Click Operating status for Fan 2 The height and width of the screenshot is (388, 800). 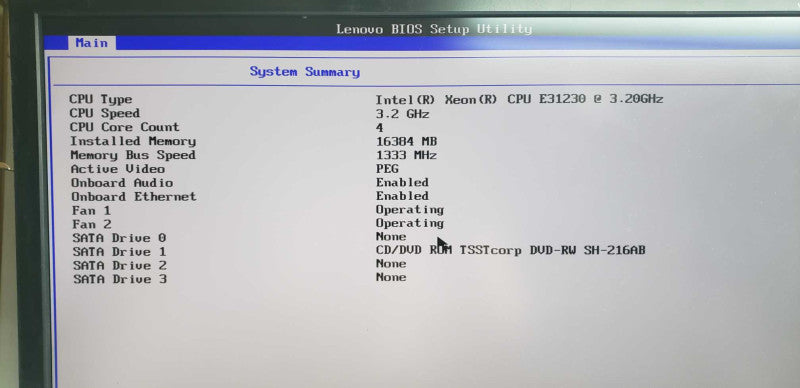coord(410,223)
